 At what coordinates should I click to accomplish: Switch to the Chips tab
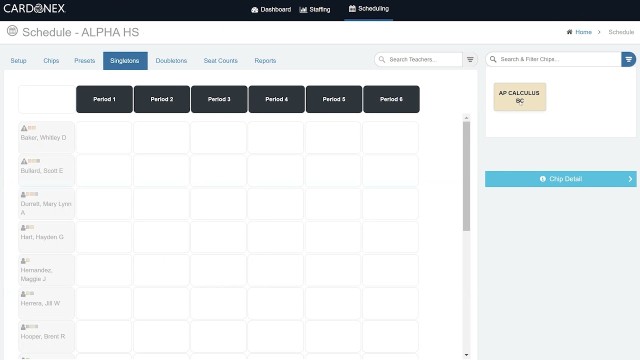click(51, 60)
